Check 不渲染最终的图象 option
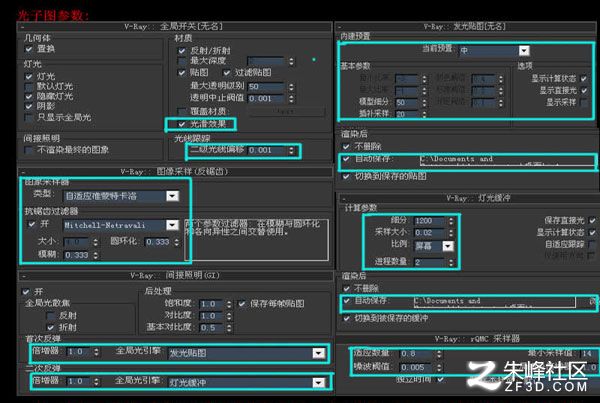This screenshot has width=600, height=403. click(29, 150)
